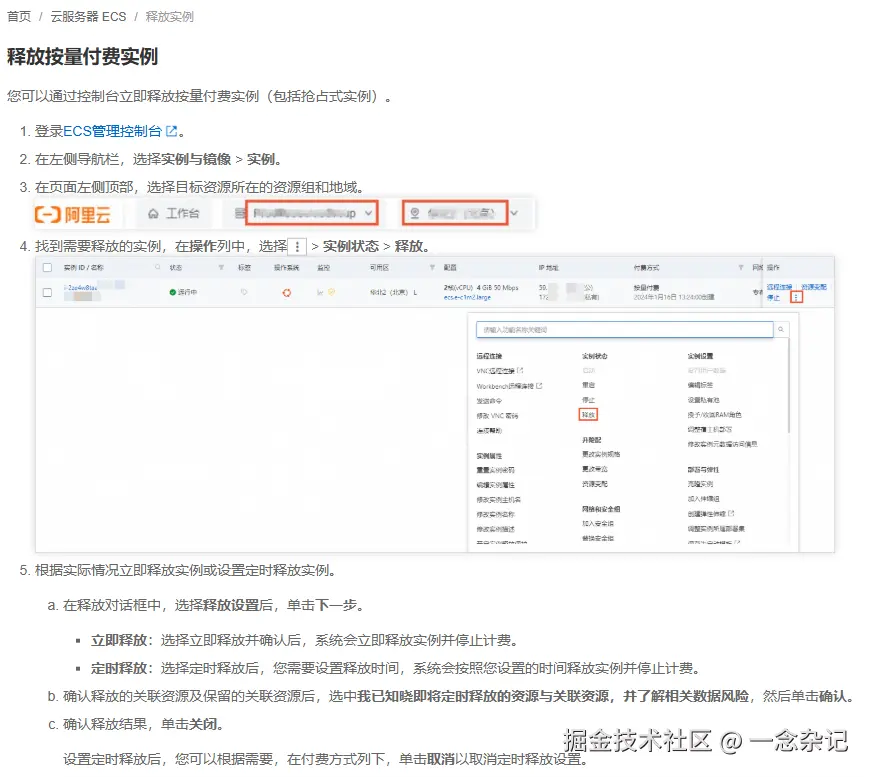The height and width of the screenshot is (777, 871).
Task: Open the ecs.c1m2.large specification link
Action: tap(467, 298)
